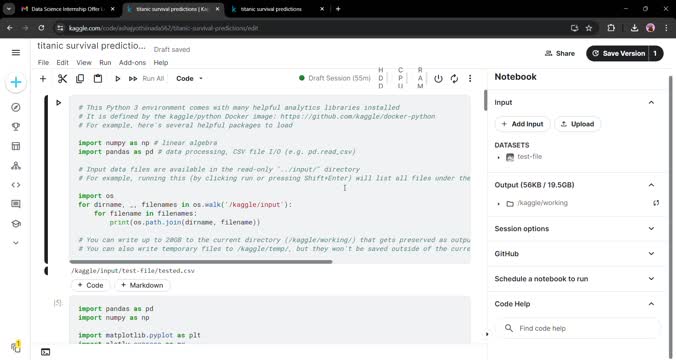Add a Markdown cell below
This screenshot has height=360, width=676.
tap(142, 285)
